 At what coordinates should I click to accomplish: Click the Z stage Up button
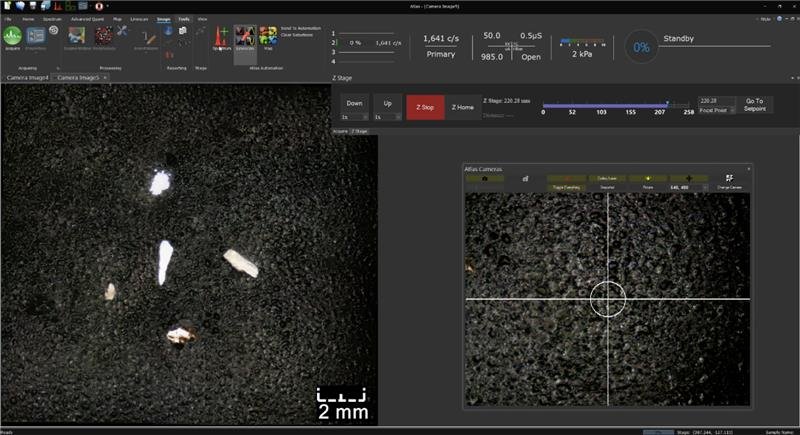point(388,104)
